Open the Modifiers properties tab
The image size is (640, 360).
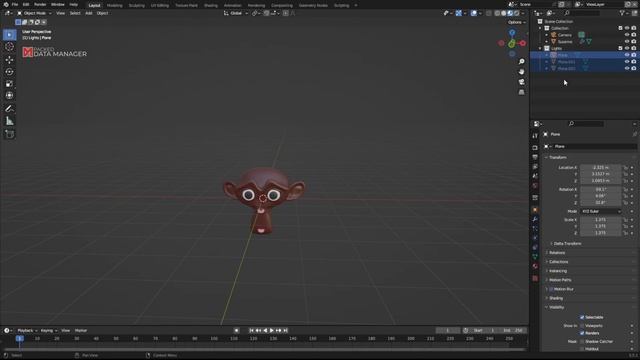(535, 220)
